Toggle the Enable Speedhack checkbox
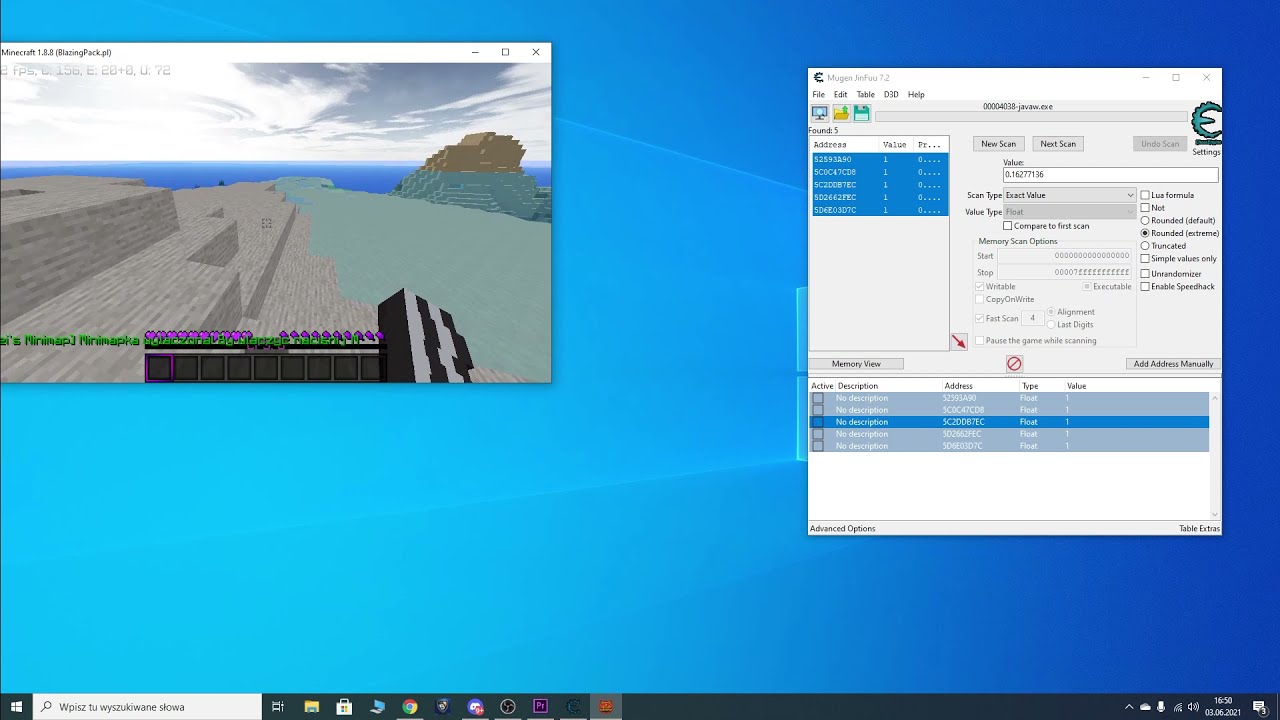This screenshot has width=1280, height=720. click(1145, 287)
